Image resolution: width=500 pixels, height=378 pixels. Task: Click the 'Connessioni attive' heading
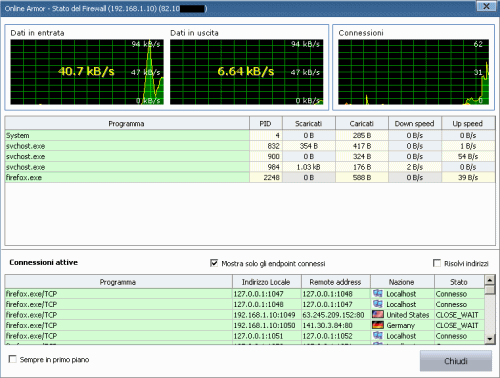pyautogui.click(x=44, y=262)
